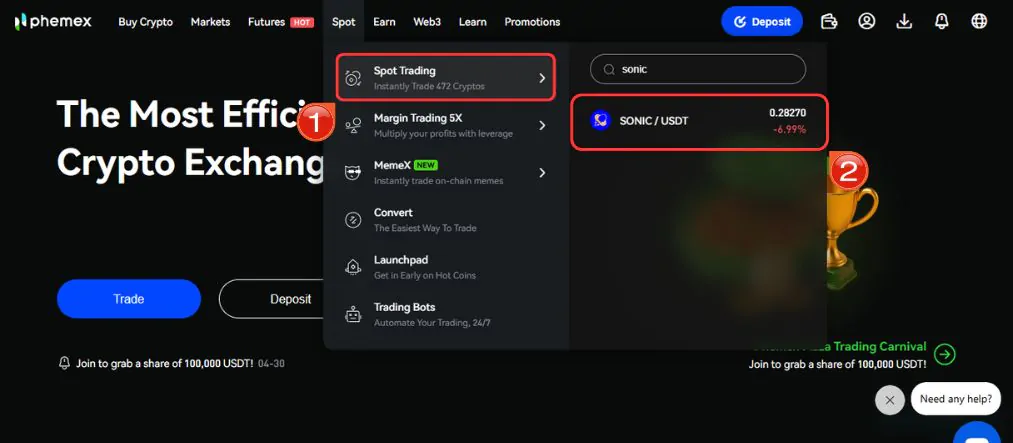Open the SONIC / USDT pair result
1013x443 pixels.
tap(698, 122)
